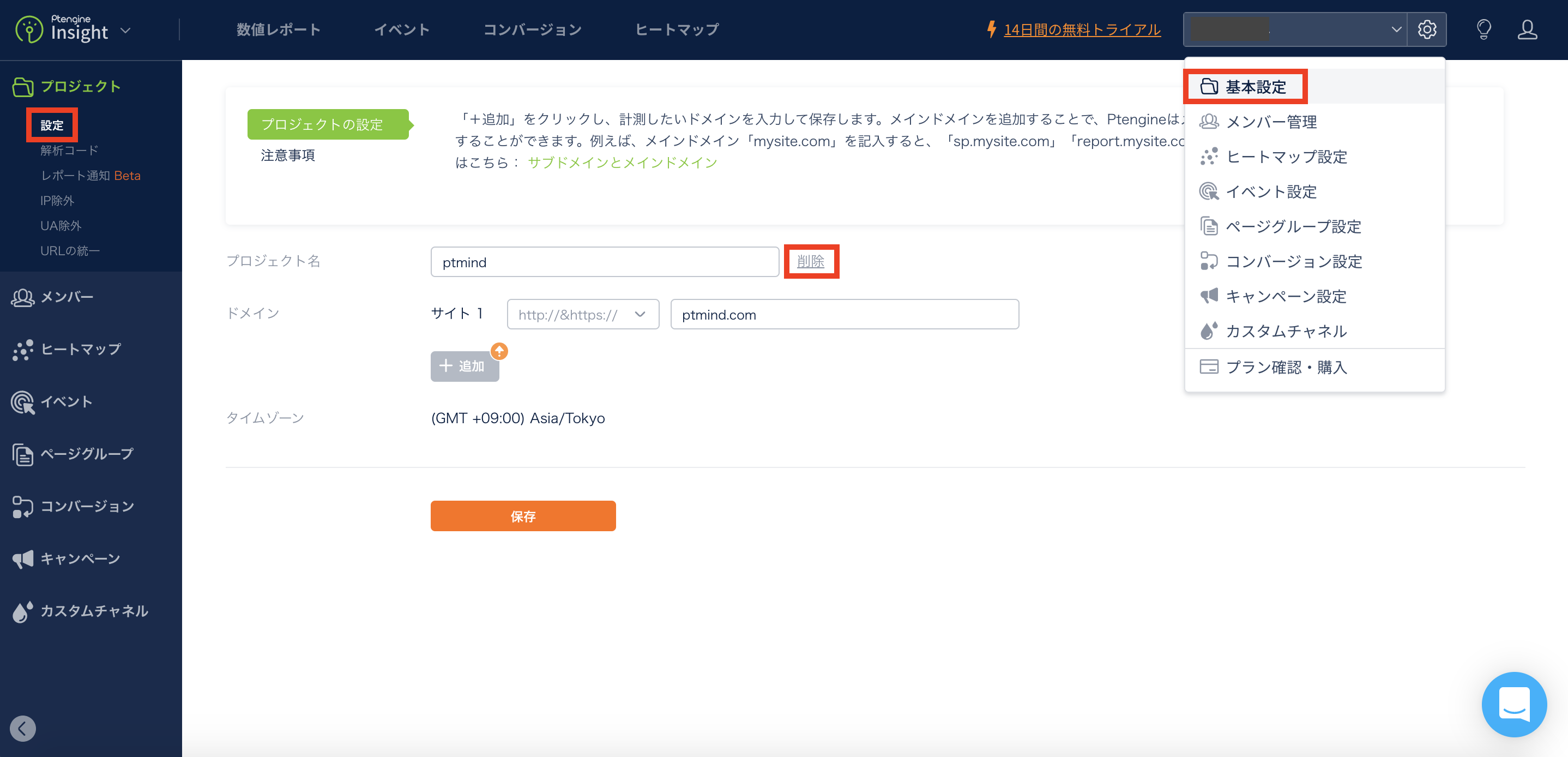1568x757 pixels.
Task: Open the 数値レポート tab
Action: (x=278, y=30)
